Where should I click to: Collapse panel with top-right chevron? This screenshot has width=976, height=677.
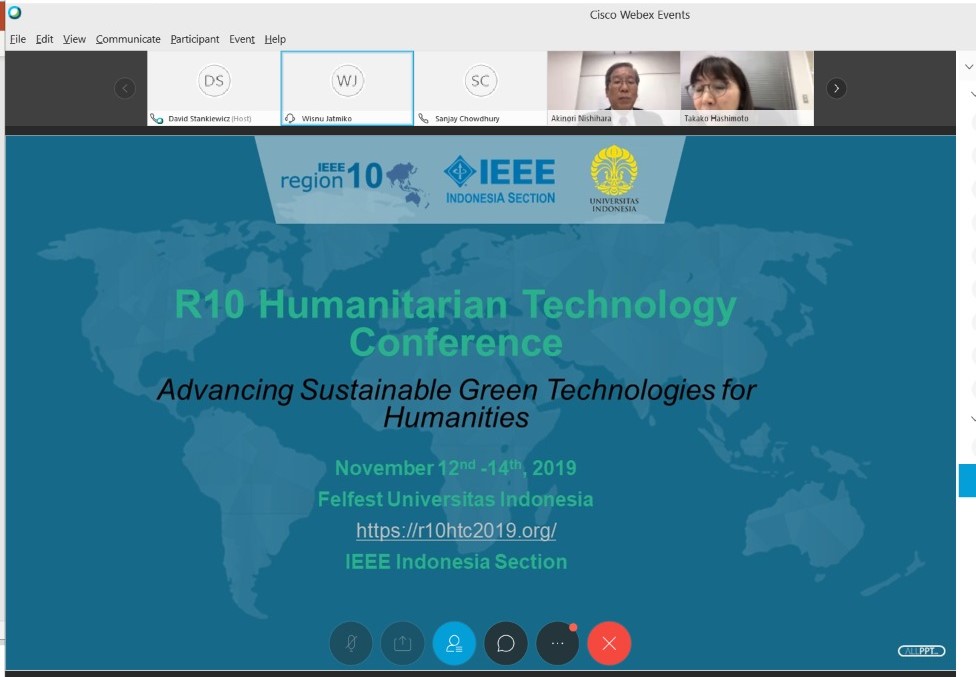(x=969, y=67)
